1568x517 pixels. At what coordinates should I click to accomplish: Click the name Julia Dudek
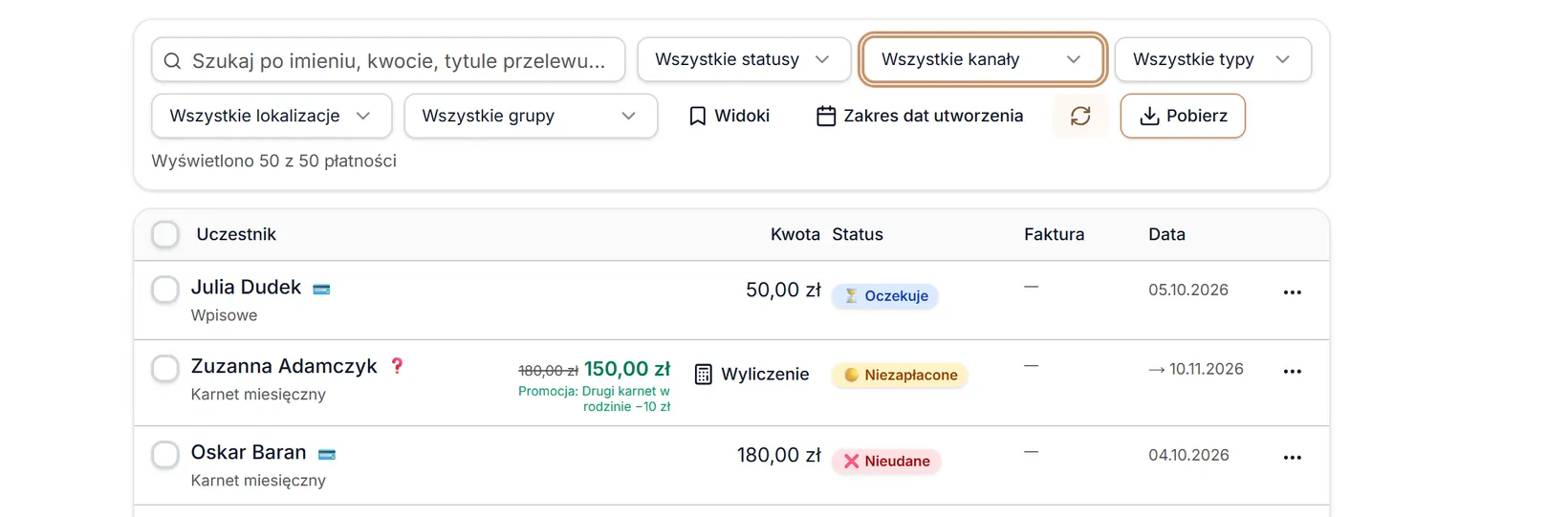pyautogui.click(x=246, y=288)
